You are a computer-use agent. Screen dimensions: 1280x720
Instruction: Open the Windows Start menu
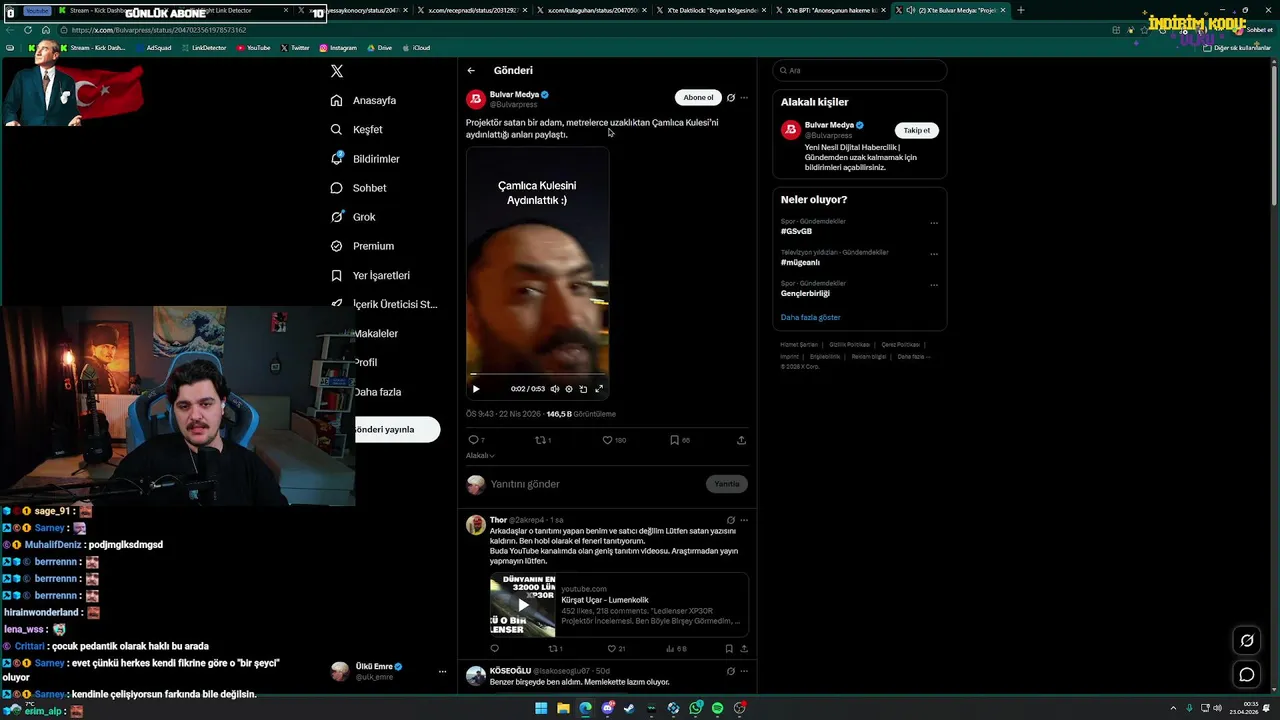point(541,708)
